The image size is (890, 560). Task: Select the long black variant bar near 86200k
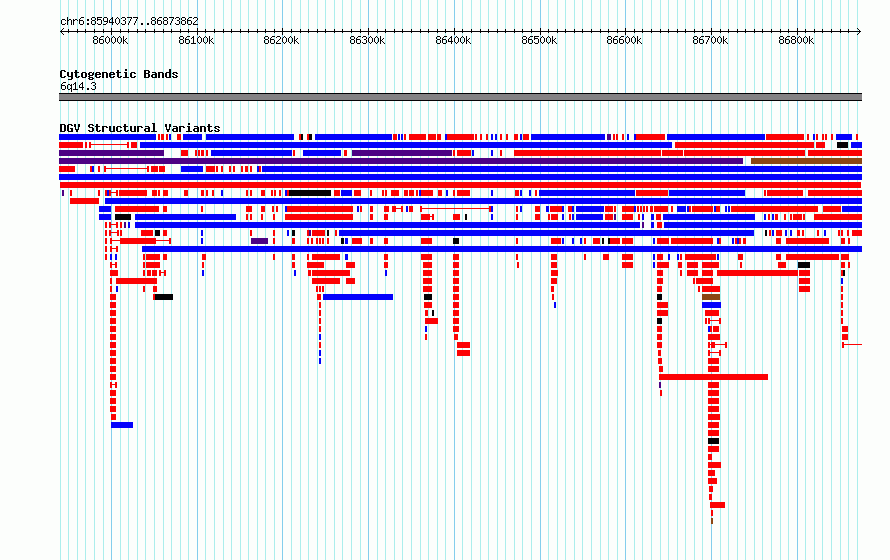pyautogui.click(x=310, y=193)
